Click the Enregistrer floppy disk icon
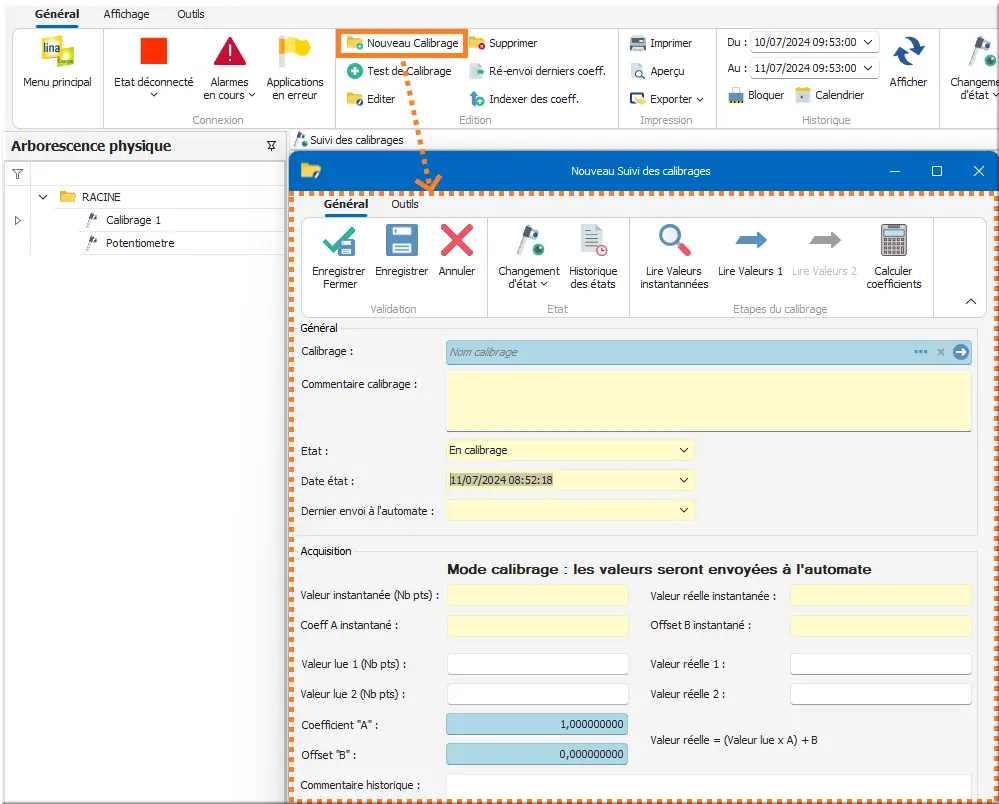The width and height of the screenshot is (999, 804). (401, 240)
